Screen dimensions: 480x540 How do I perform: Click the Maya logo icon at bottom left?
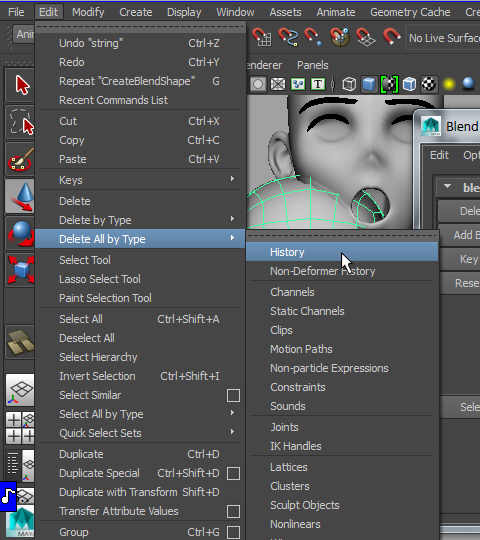click(21, 522)
